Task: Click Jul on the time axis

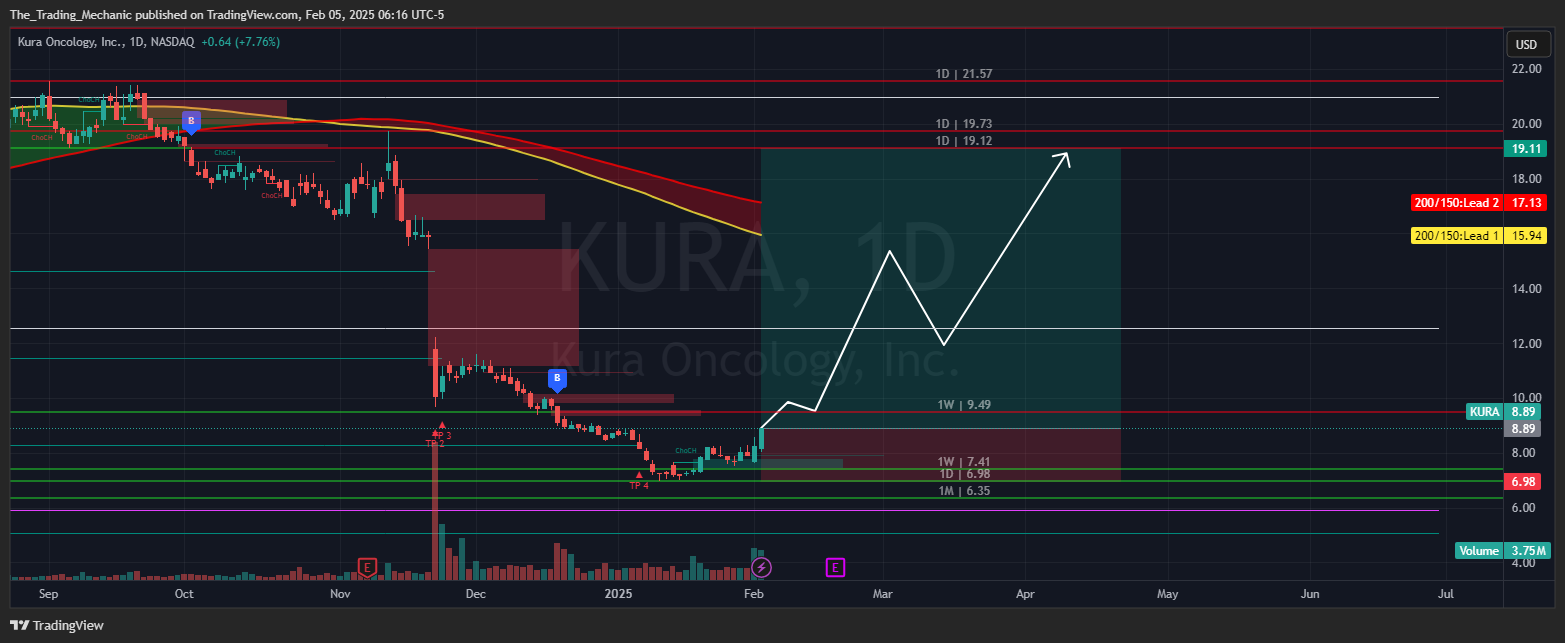Action: pyautogui.click(x=1445, y=593)
